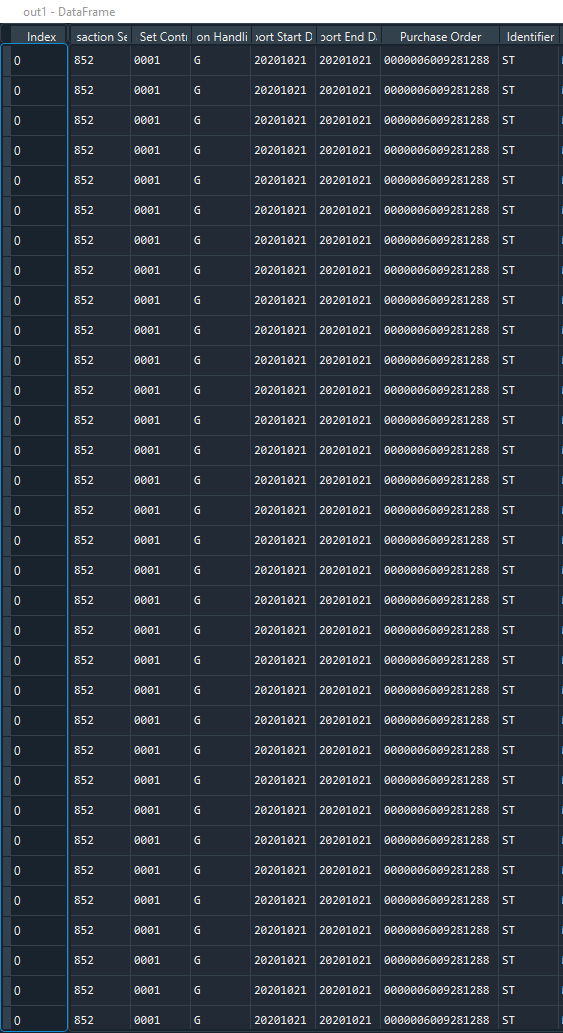The image size is (563, 1033).
Task: Click the truncated Transaction Set column header
Action: click(x=100, y=37)
